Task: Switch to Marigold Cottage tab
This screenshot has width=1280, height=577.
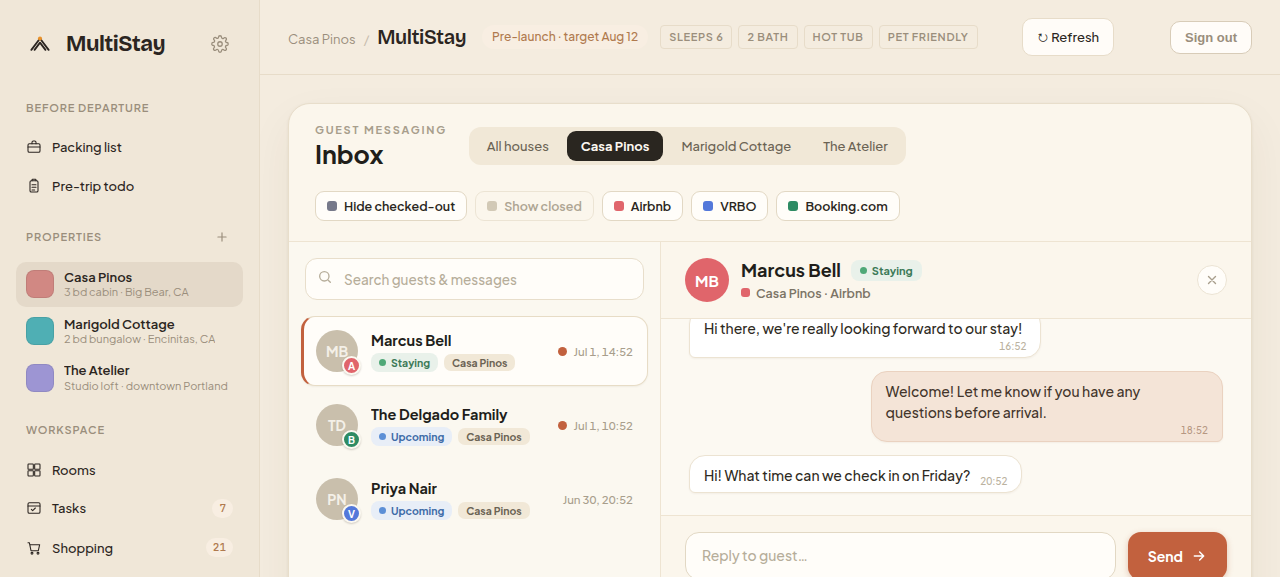Action: [736, 146]
